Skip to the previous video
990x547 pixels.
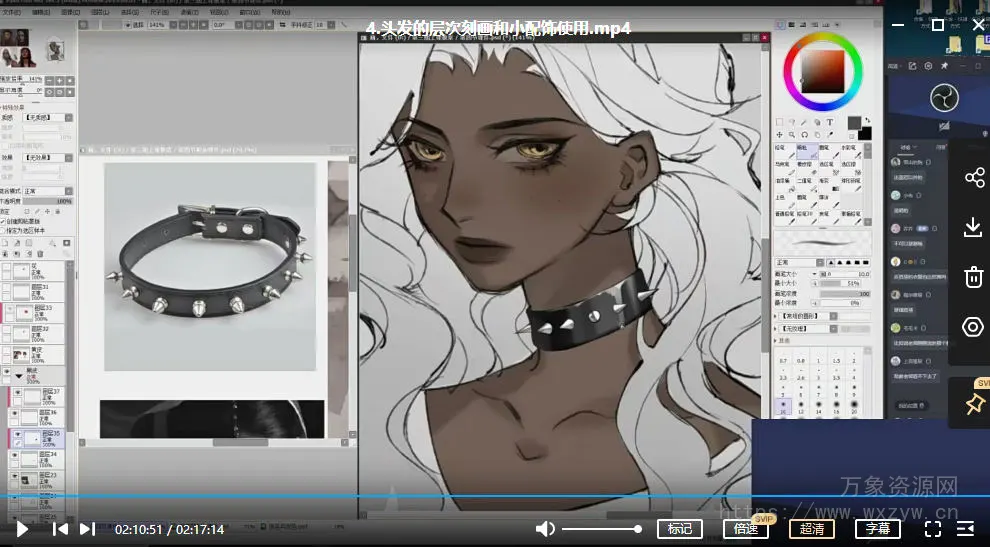click(x=60, y=529)
